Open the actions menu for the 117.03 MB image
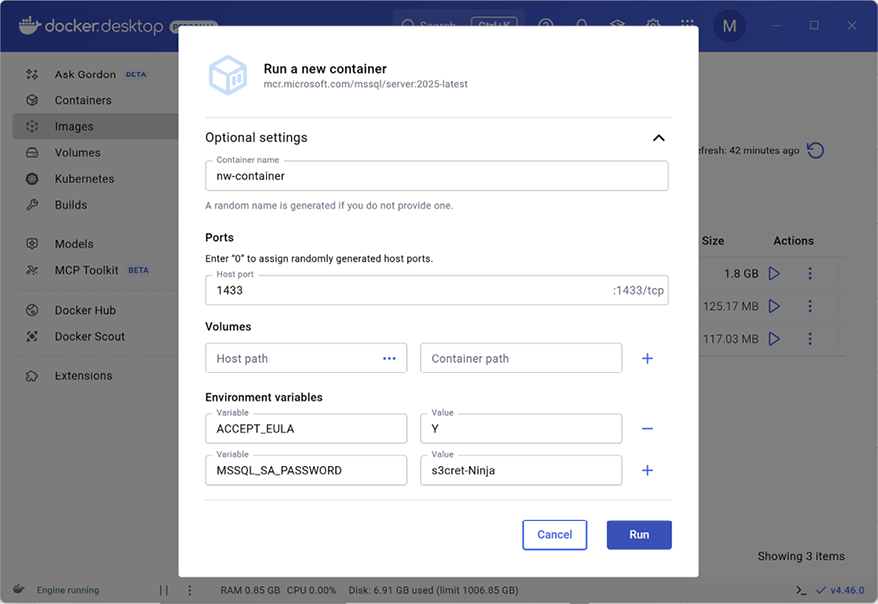This screenshot has height=604, width=878. tap(810, 338)
